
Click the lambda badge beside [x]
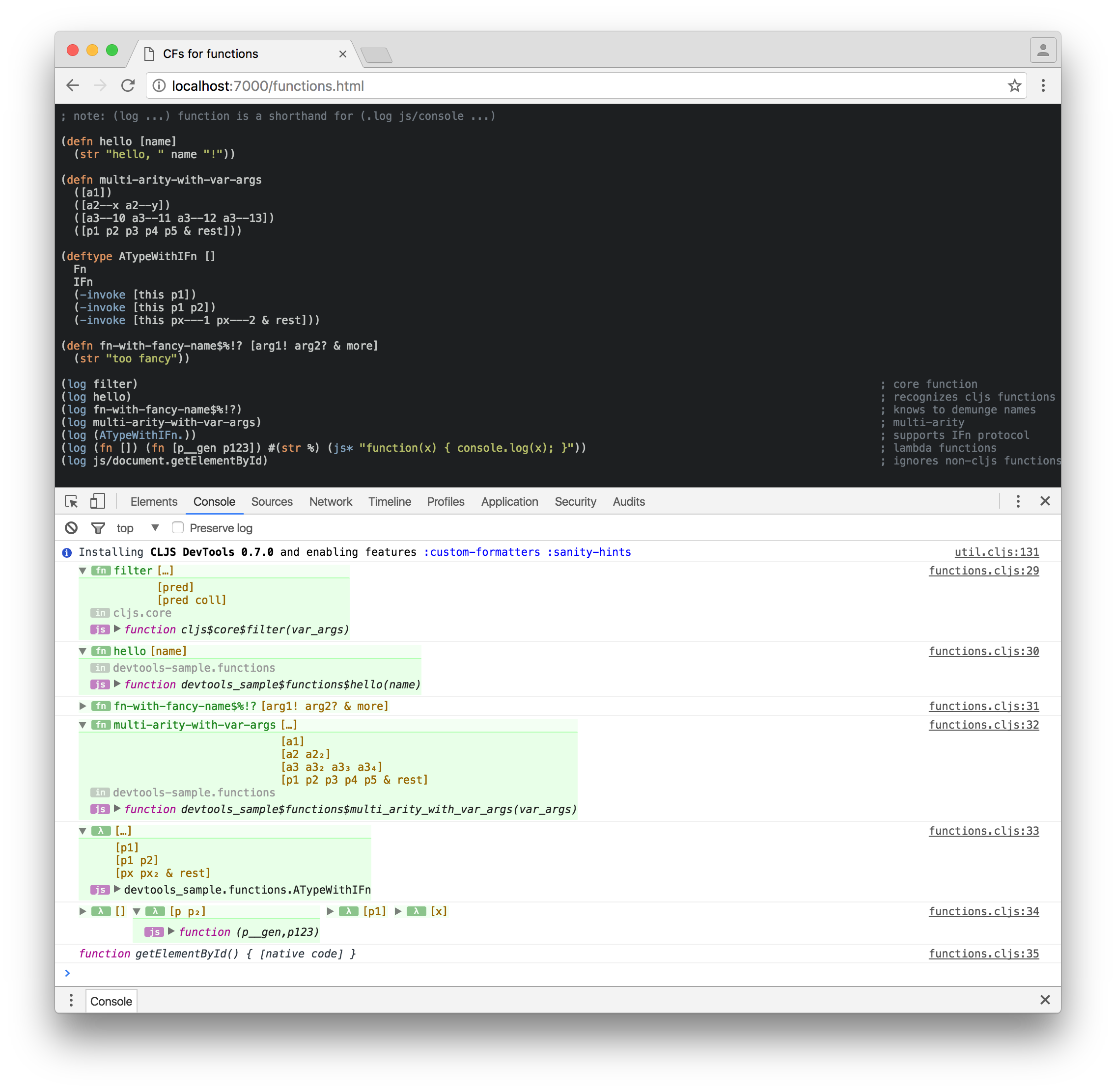[x=417, y=911]
